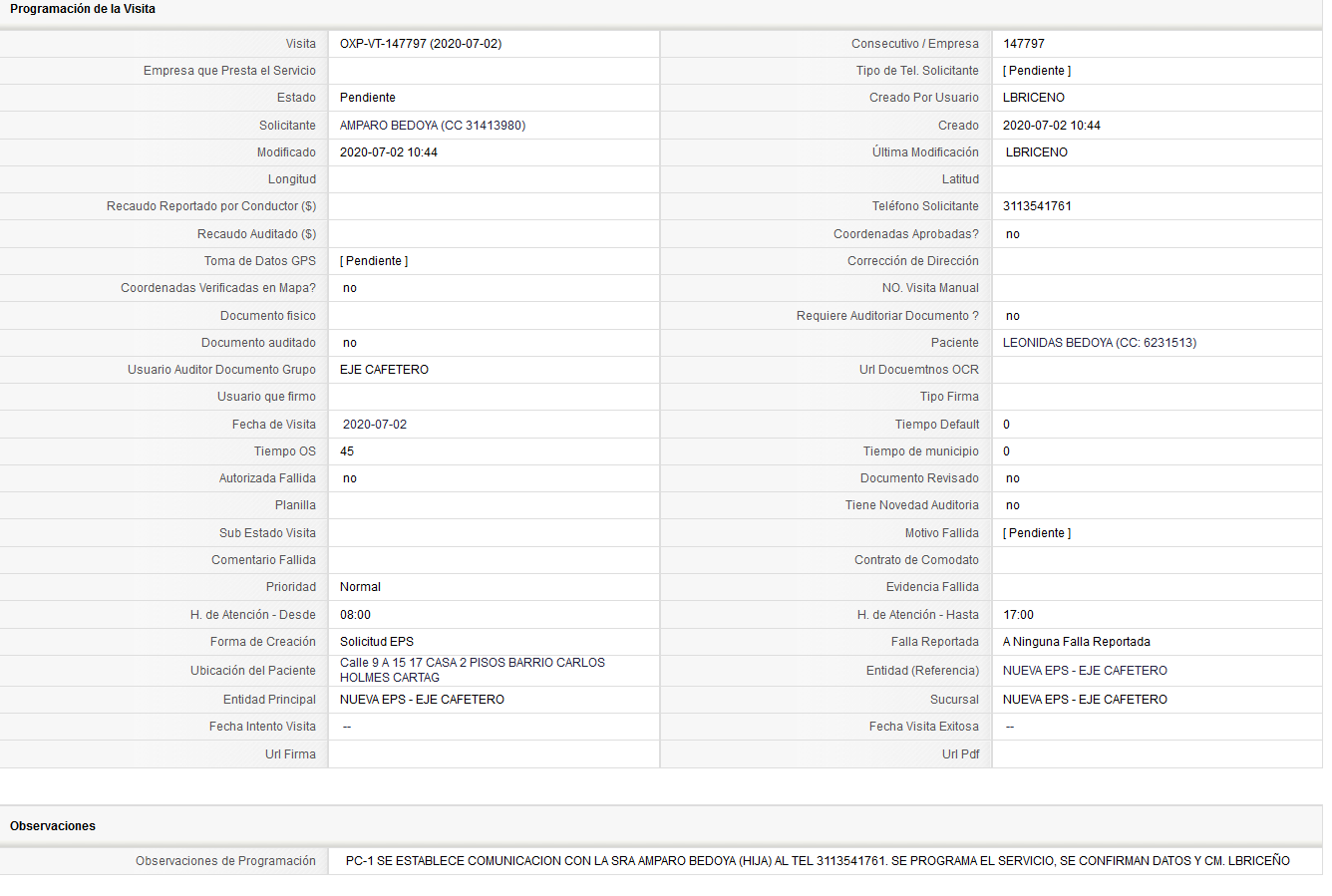
Task: Click the Tiempo de municipio value 0
Action: [1007, 451]
